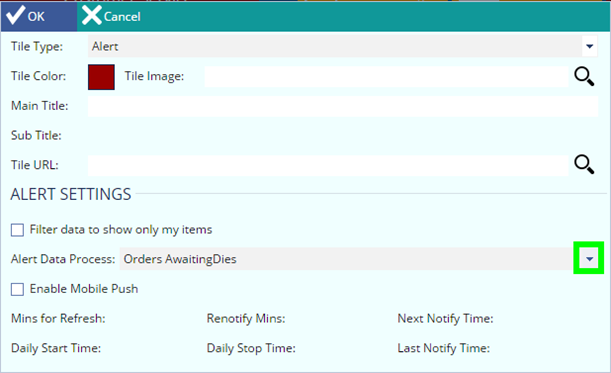Click the Mins for Refresh label
The width and height of the screenshot is (611, 373).
pos(58,318)
